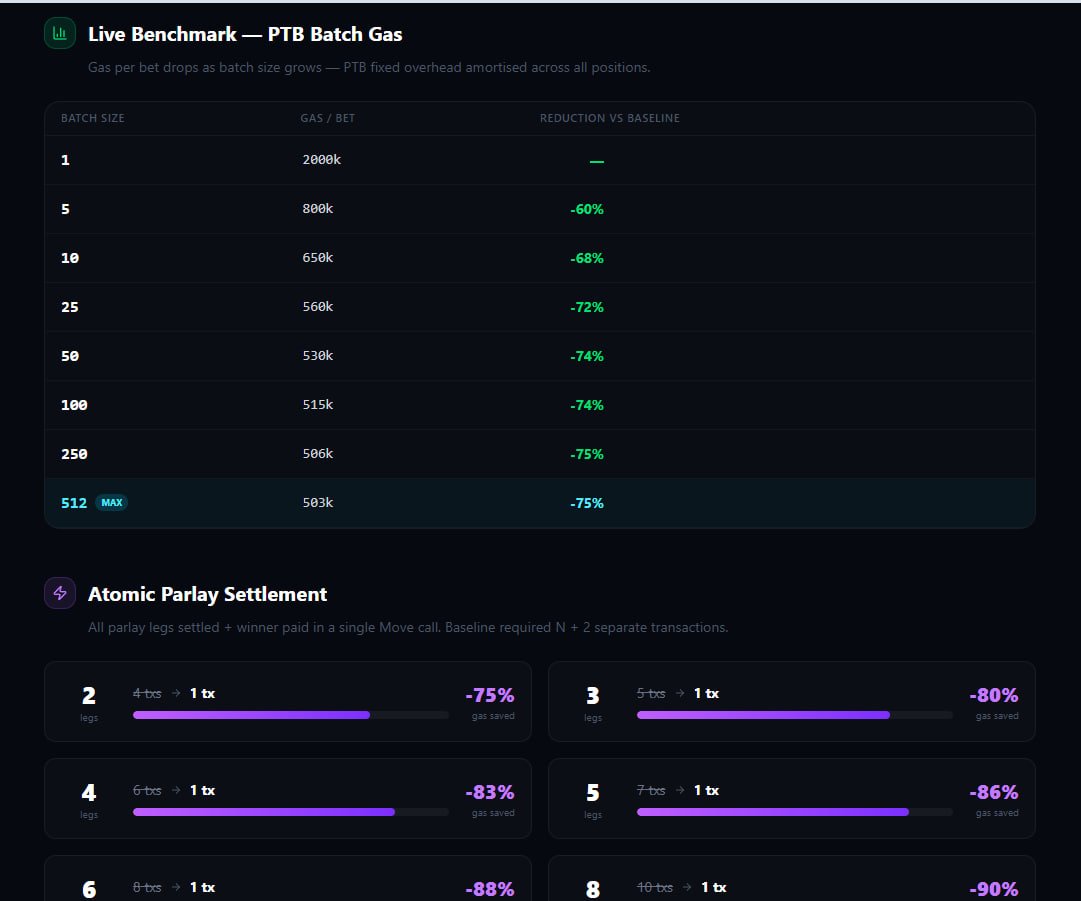Click the 2 legs number
The image size is (1081, 901).
(89, 696)
